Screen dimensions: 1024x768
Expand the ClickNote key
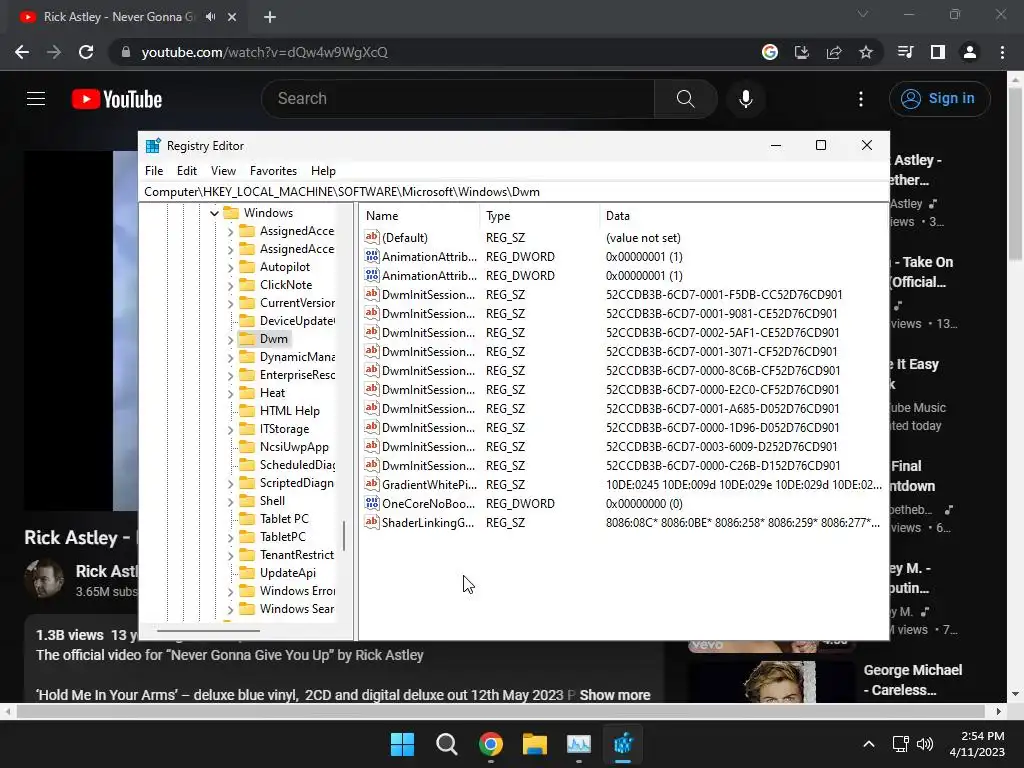pyautogui.click(x=231, y=285)
